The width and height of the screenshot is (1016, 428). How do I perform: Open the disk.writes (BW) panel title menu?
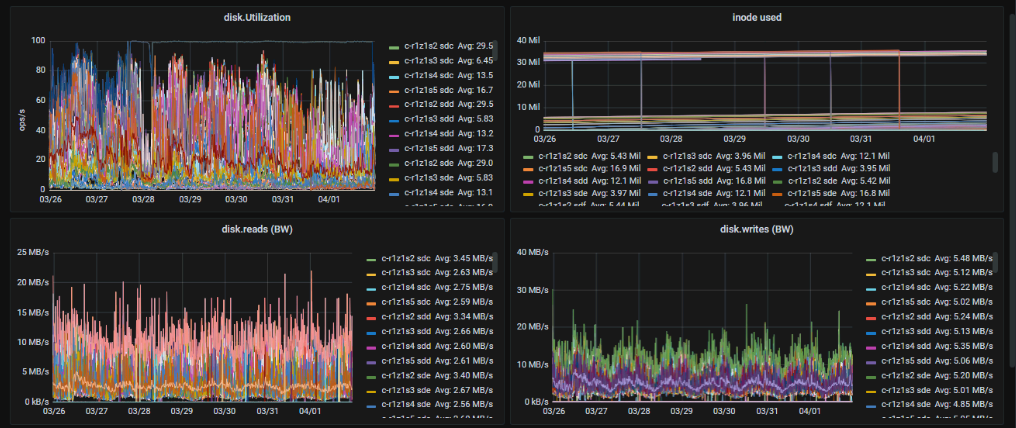757,228
